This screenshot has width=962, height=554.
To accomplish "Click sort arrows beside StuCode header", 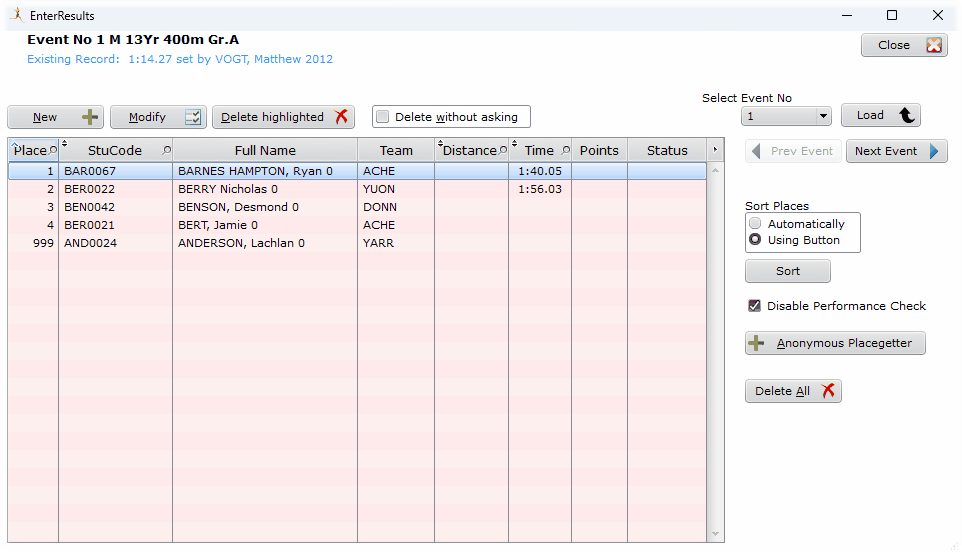I will 64,144.
